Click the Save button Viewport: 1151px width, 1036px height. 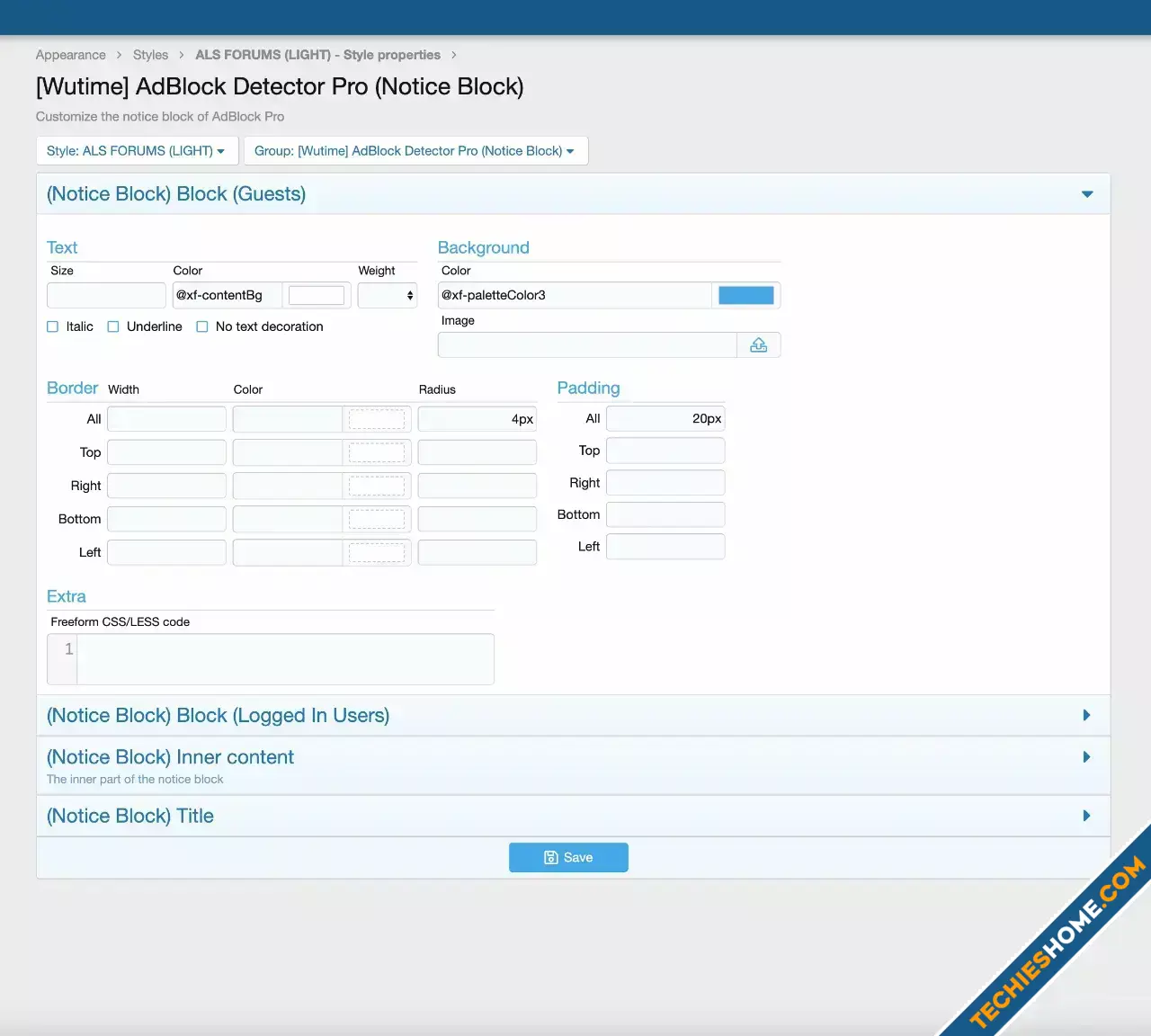568,858
